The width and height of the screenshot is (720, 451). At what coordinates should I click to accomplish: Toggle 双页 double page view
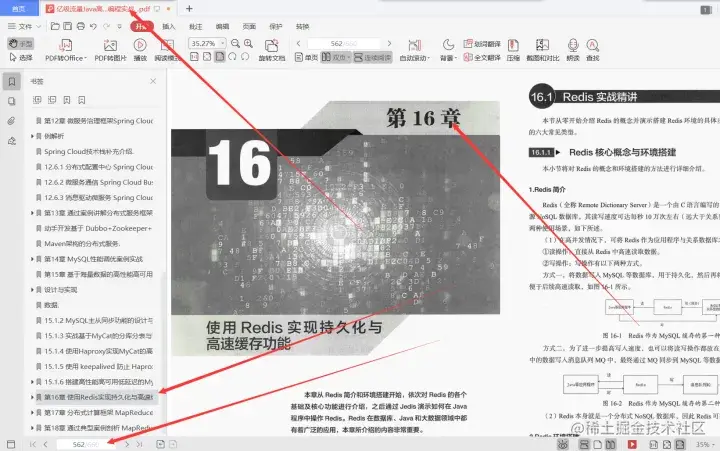(336, 57)
